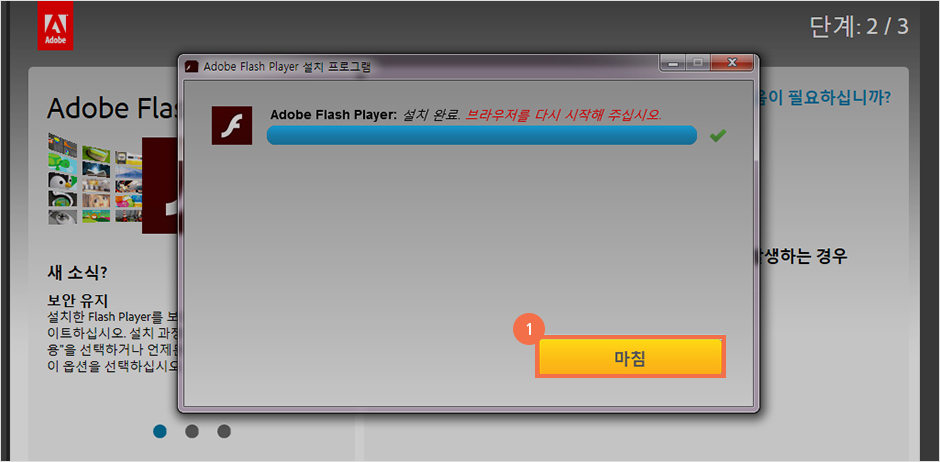Click the blue installation progress bar
This screenshot has width=940, height=462.
(481, 135)
